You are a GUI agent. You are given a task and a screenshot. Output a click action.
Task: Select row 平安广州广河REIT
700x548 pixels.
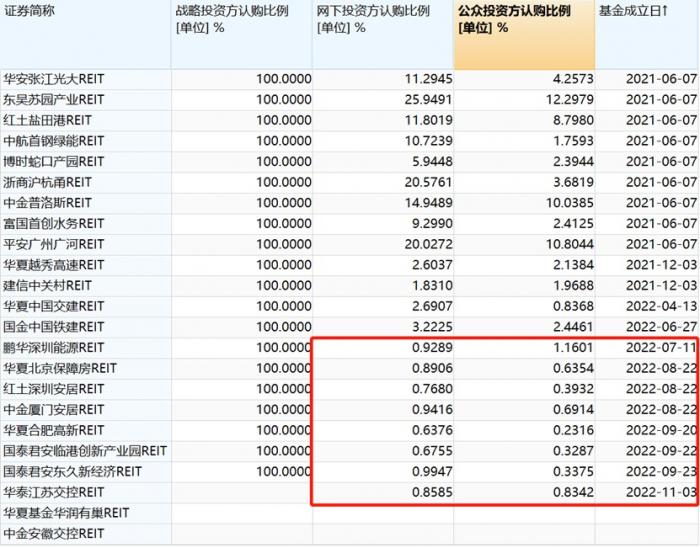pos(350,245)
